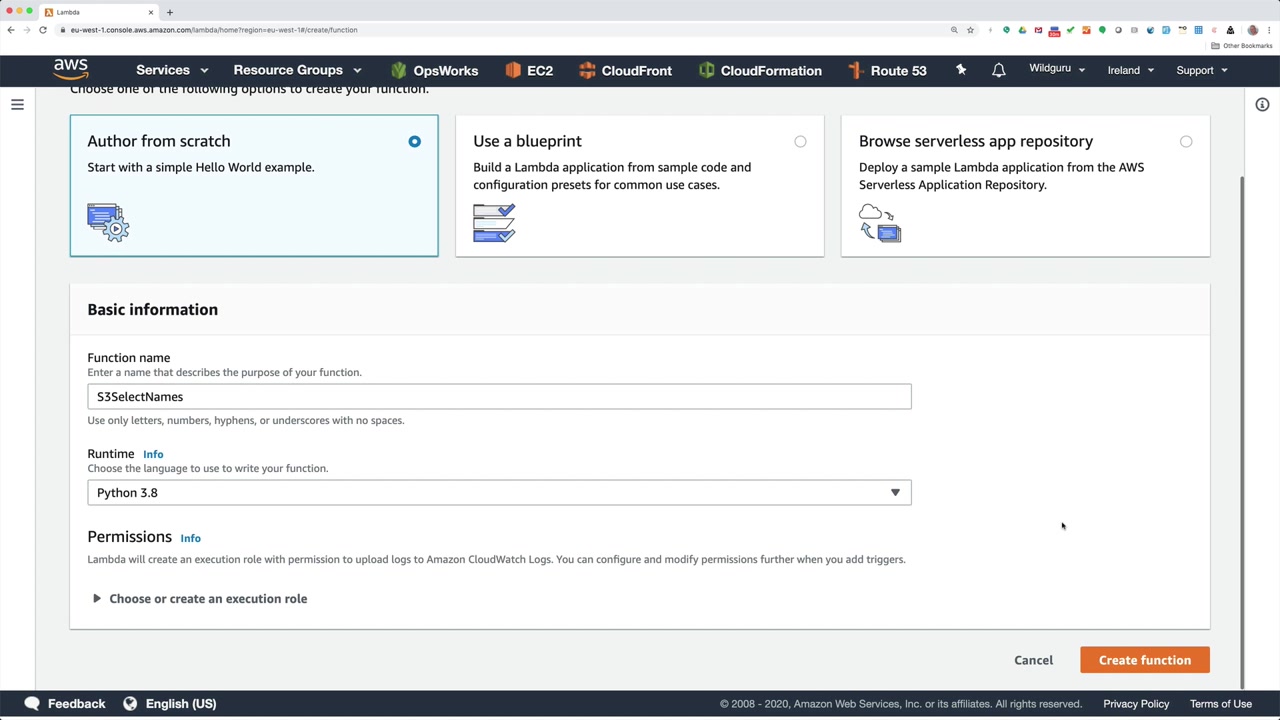
Task: Open the notifications bell
Action: coord(998,70)
